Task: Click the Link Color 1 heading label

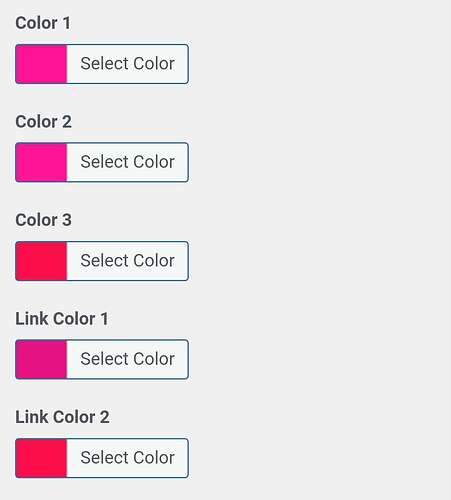Action: tap(62, 319)
